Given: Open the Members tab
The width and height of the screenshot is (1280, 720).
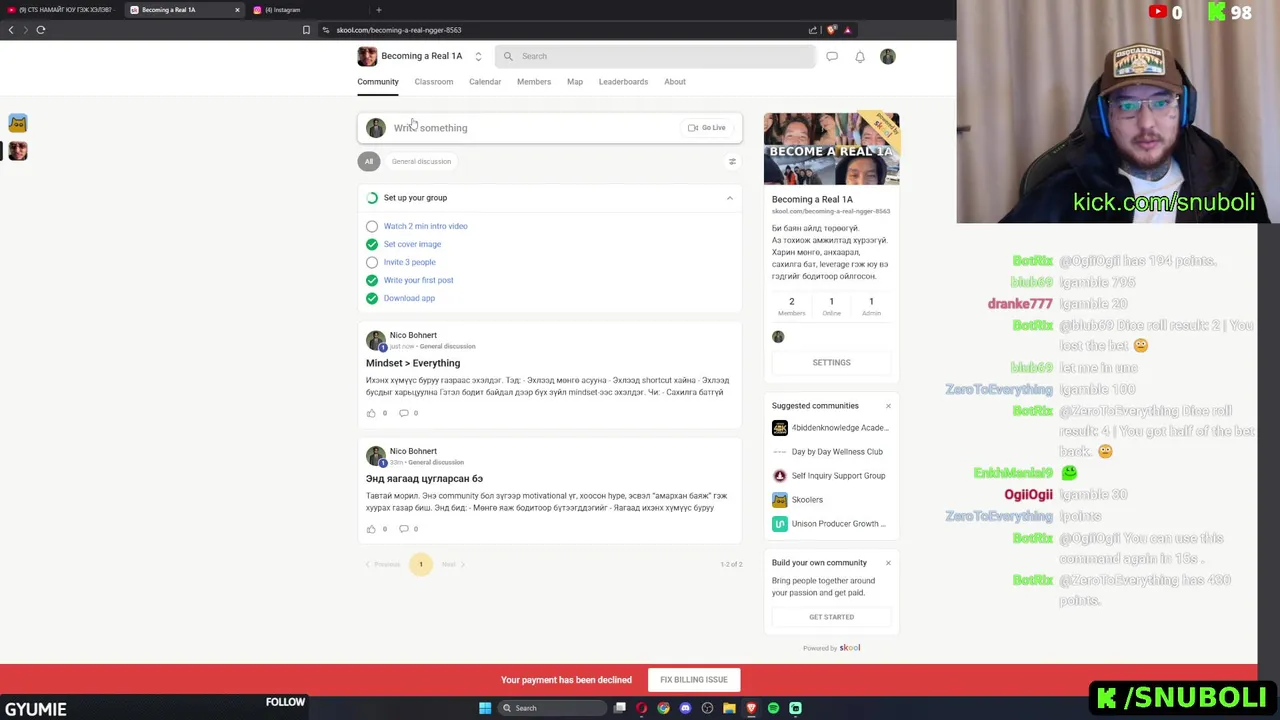Looking at the screenshot, I should 534,82.
